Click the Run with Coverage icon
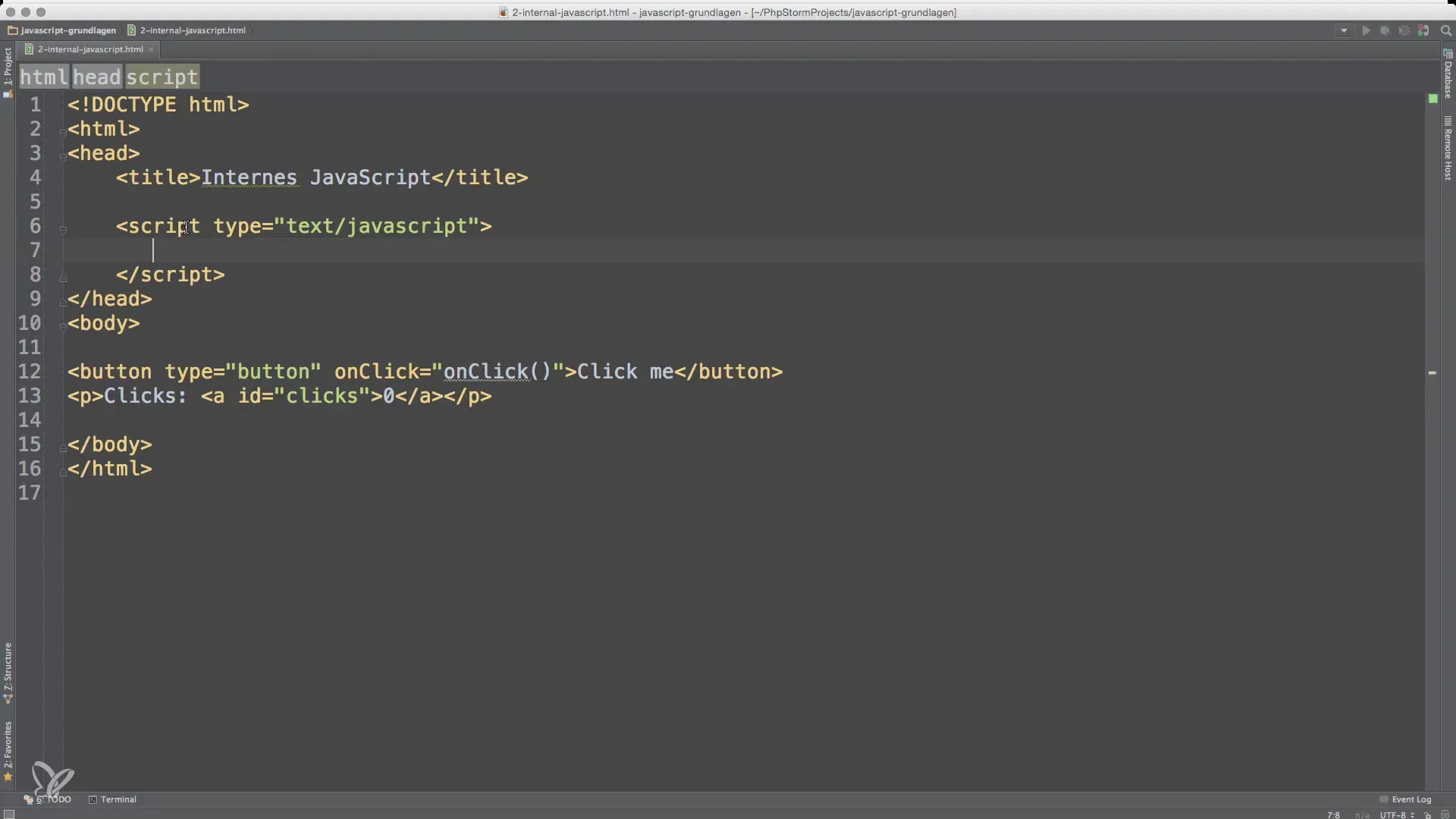Viewport: 1456px width, 819px height. click(1404, 31)
